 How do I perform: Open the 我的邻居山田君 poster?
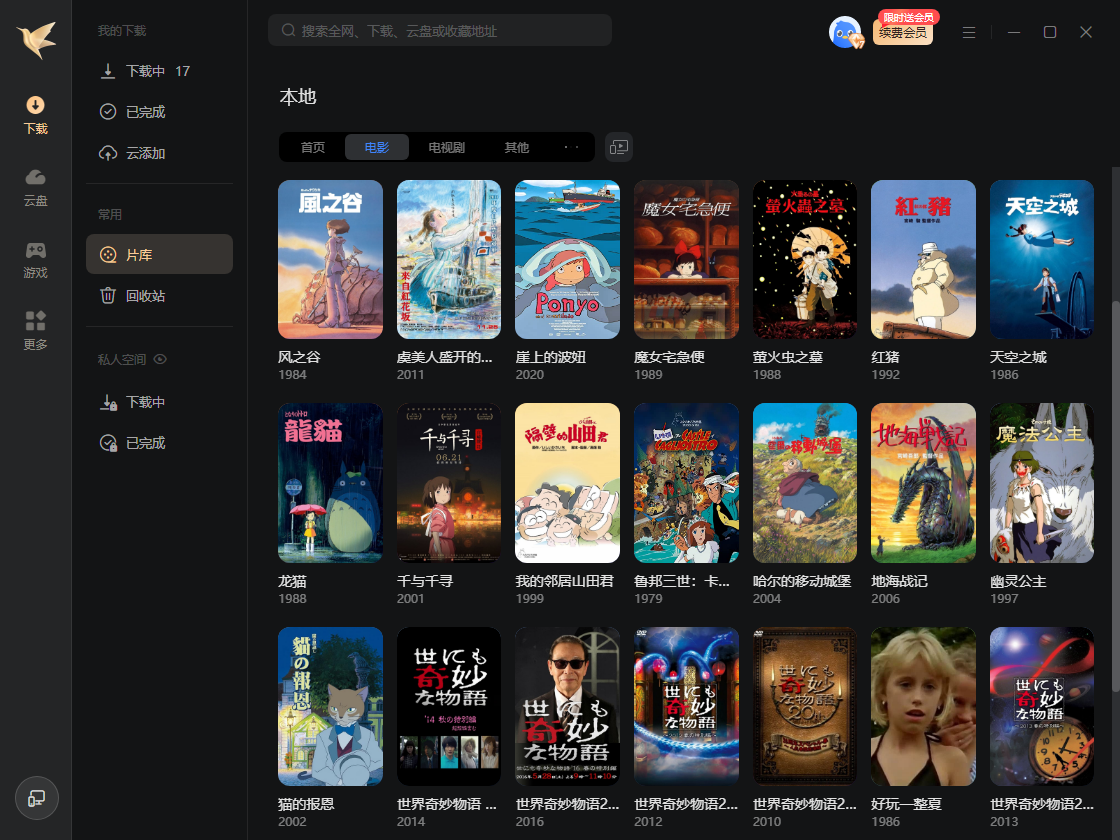pyautogui.click(x=567, y=483)
